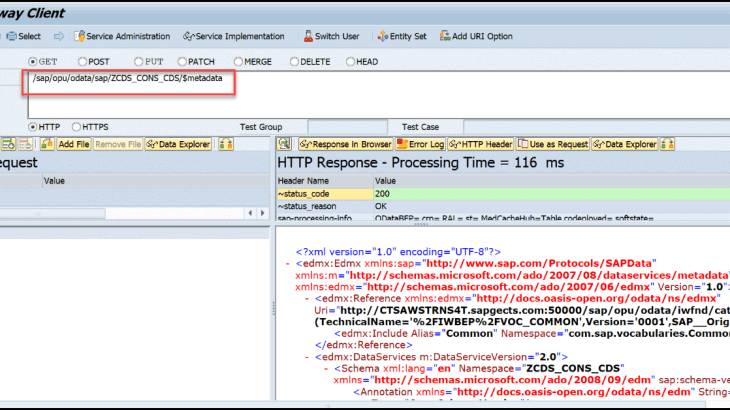
Task: Click the green bars icon in request toolbar
Action: [x=226, y=144]
